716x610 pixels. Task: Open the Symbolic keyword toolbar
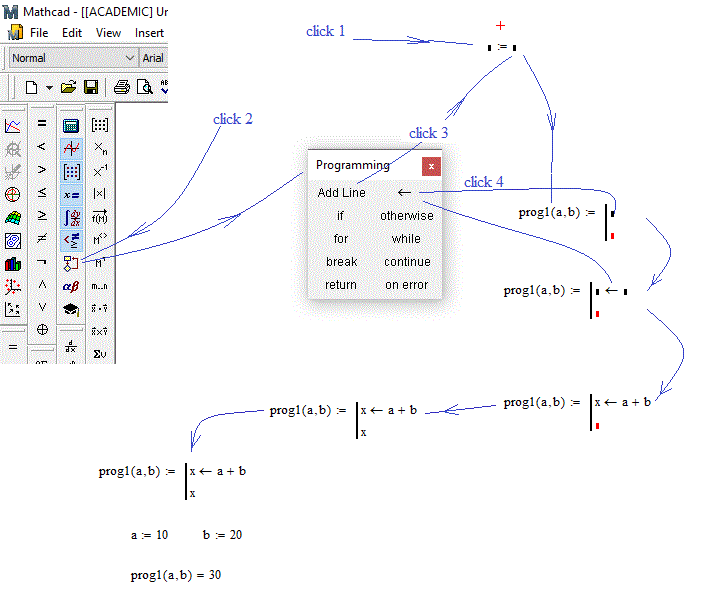[71, 309]
